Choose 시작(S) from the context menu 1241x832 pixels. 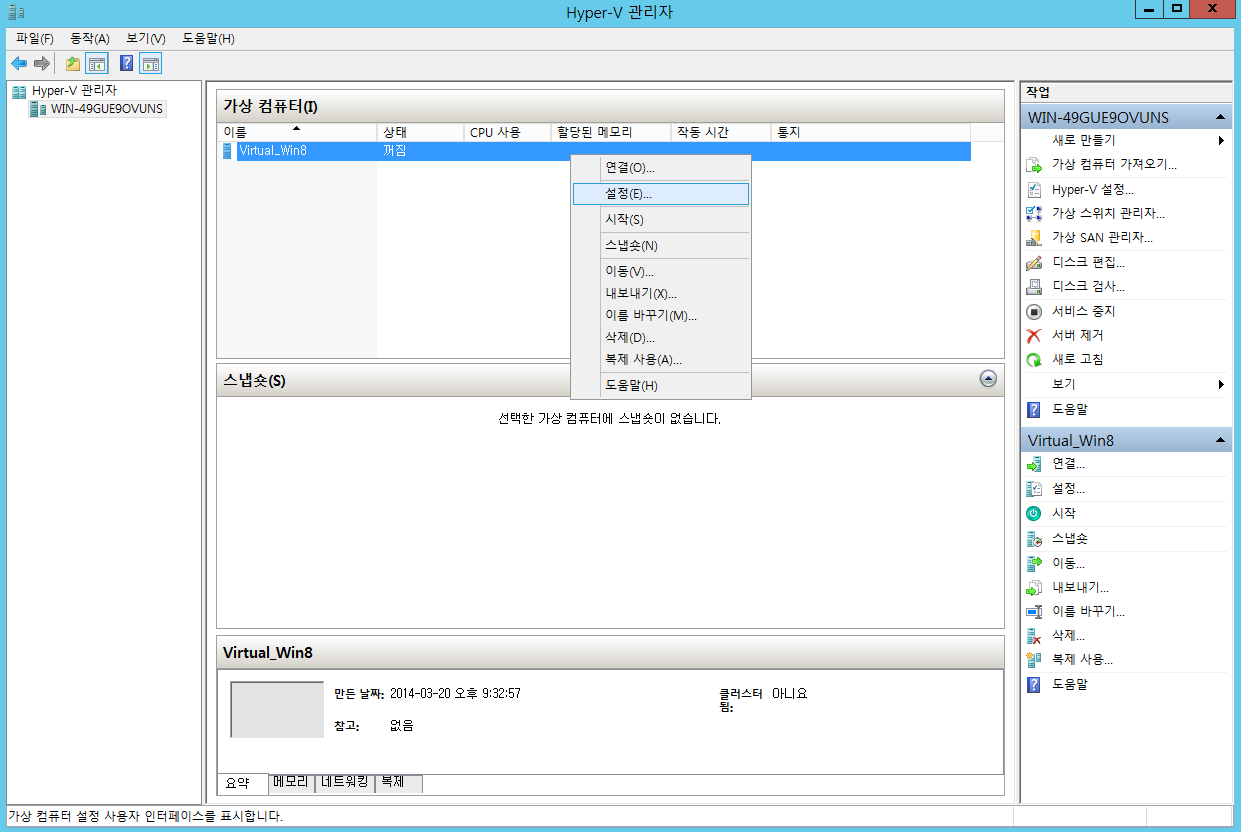click(660, 220)
